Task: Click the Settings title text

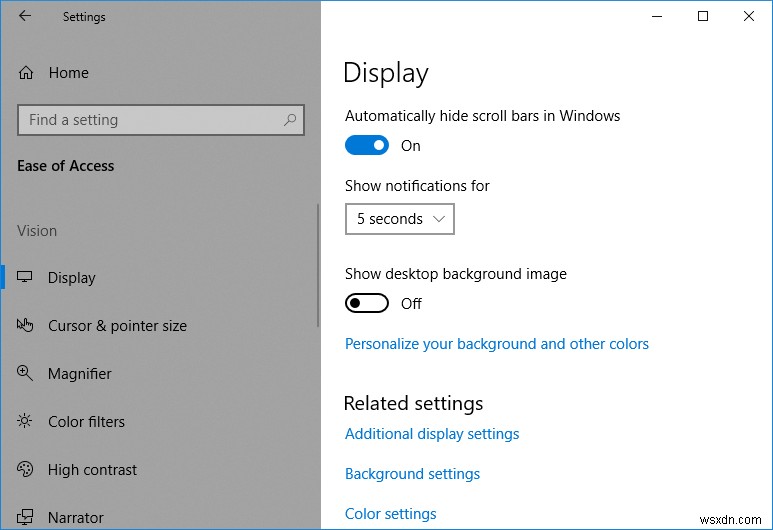Action: tap(84, 17)
